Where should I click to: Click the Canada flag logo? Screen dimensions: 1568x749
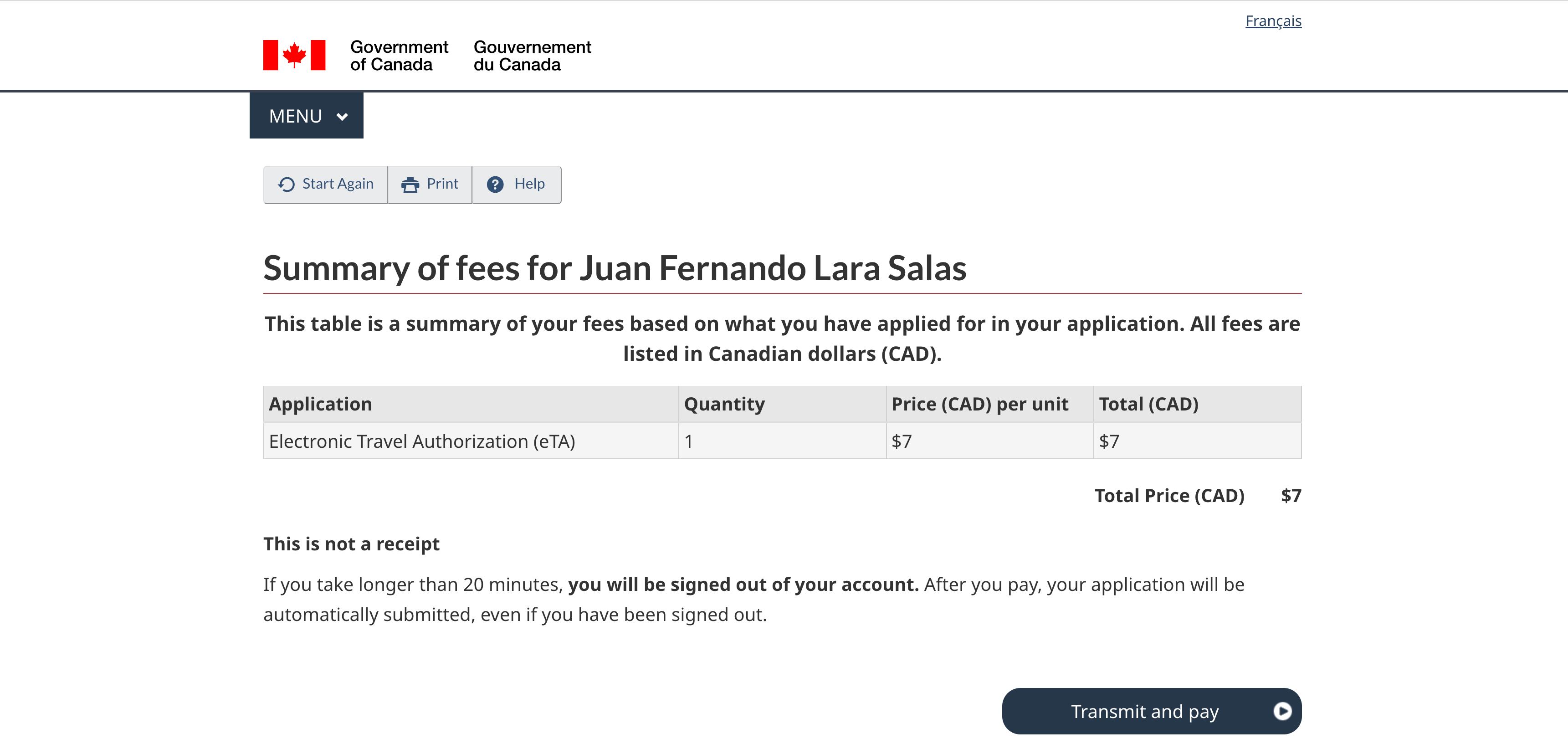294,56
